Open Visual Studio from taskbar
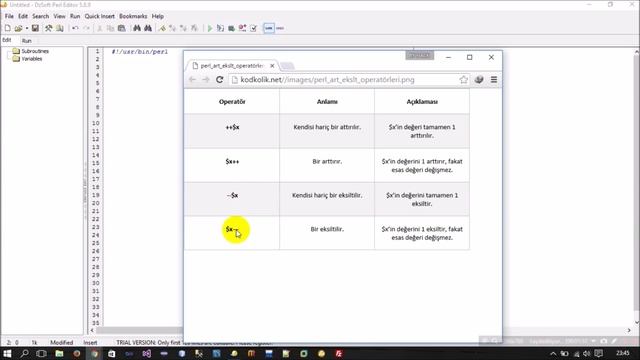This screenshot has width=640, height=360. click(147, 353)
